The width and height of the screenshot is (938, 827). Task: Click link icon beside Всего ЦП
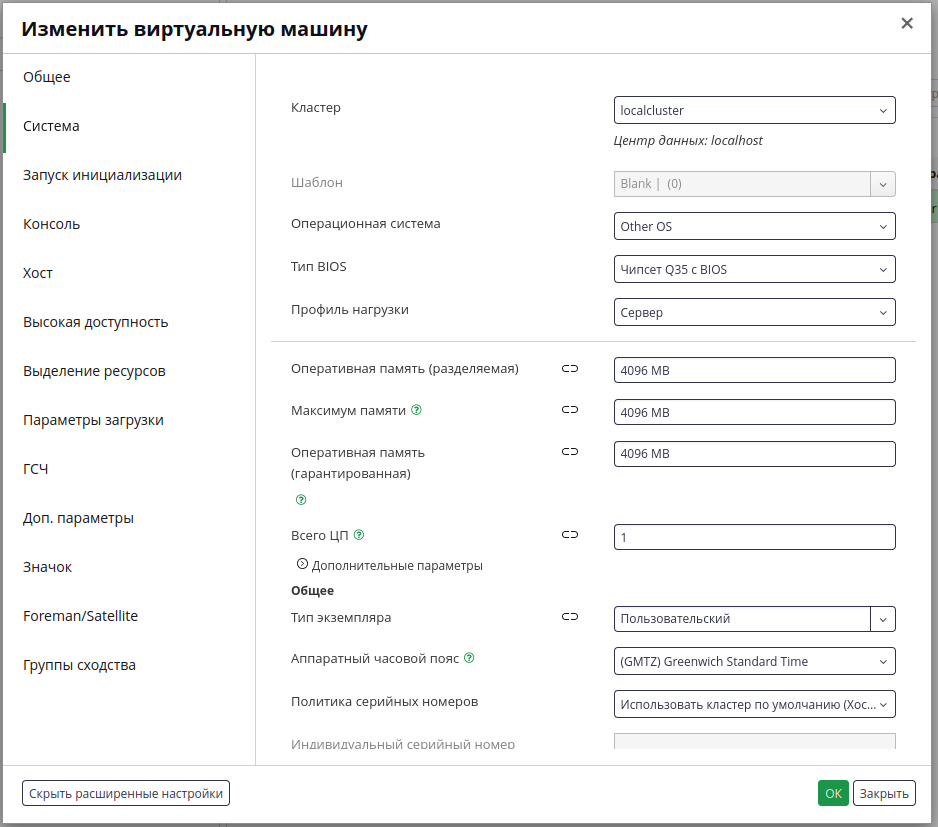point(570,534)
